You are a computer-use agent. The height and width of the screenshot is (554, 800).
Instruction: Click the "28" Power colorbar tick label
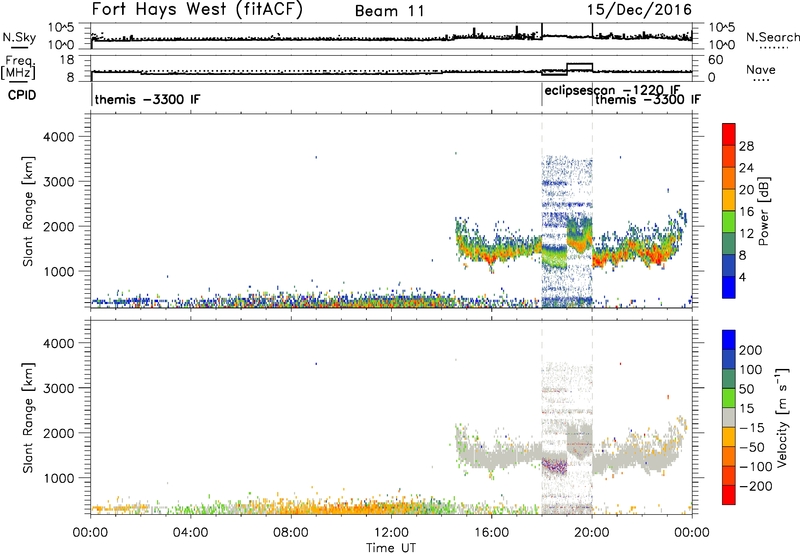(x=746, y=146)
